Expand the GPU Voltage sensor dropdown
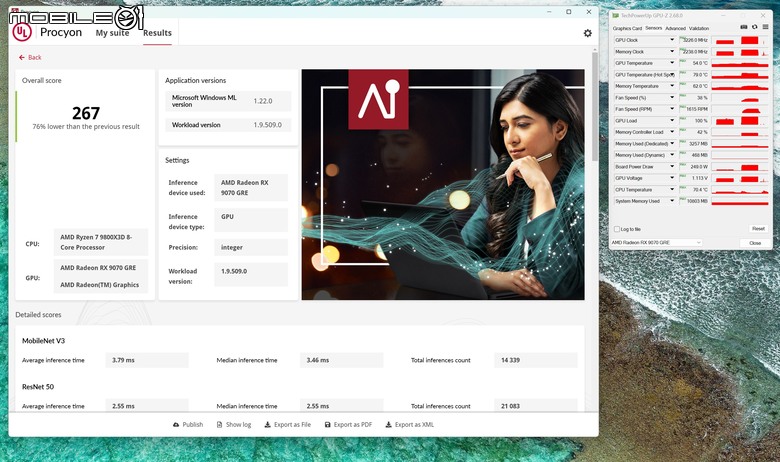The height and width of the screenshot is (462, 780). pos(672,178)
